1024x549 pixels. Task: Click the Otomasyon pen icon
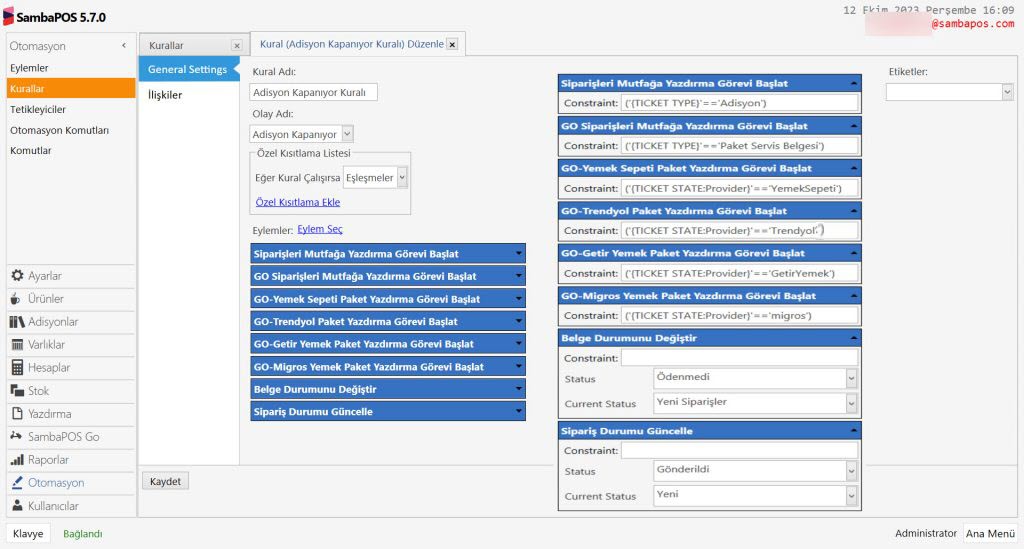click(17, 482)
